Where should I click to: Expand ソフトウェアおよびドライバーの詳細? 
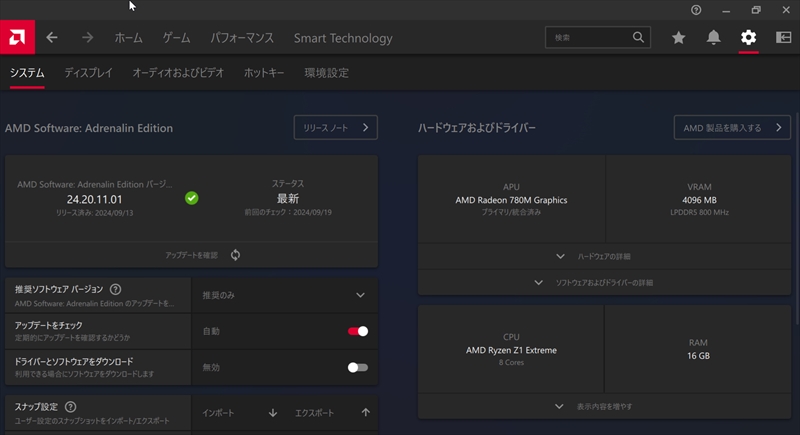tap(604, 283)
